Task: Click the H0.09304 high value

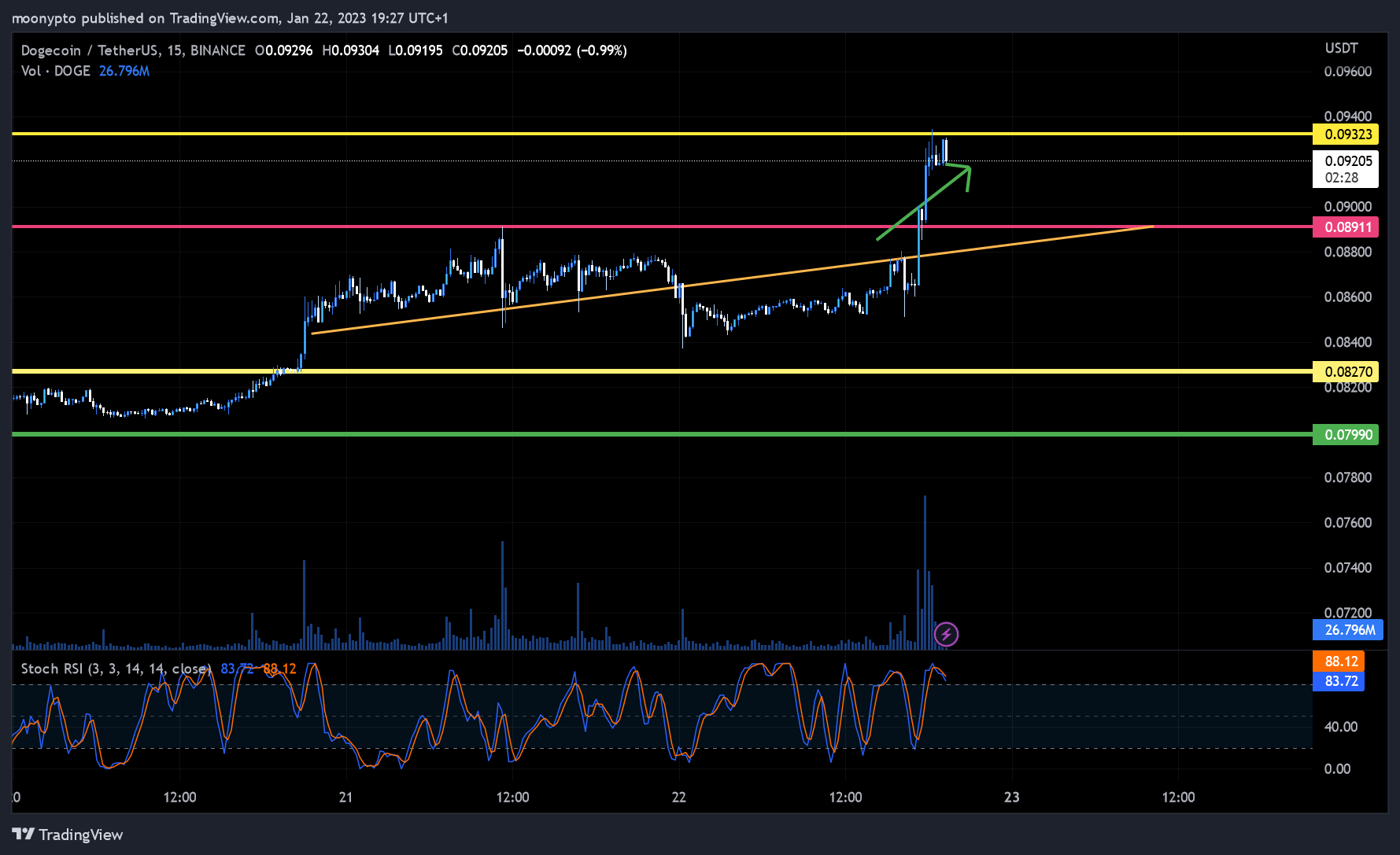Action: [x=351, y=50]
